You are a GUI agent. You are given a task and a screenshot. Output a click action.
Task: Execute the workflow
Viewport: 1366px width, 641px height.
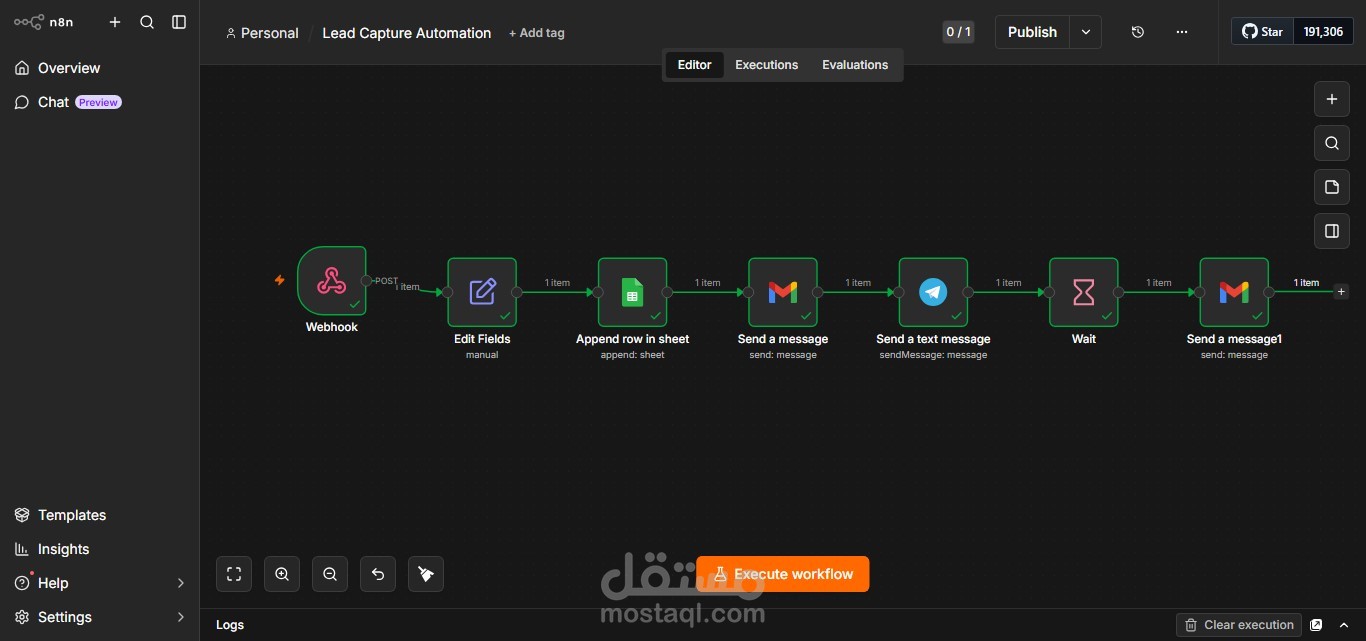[783, 574]
